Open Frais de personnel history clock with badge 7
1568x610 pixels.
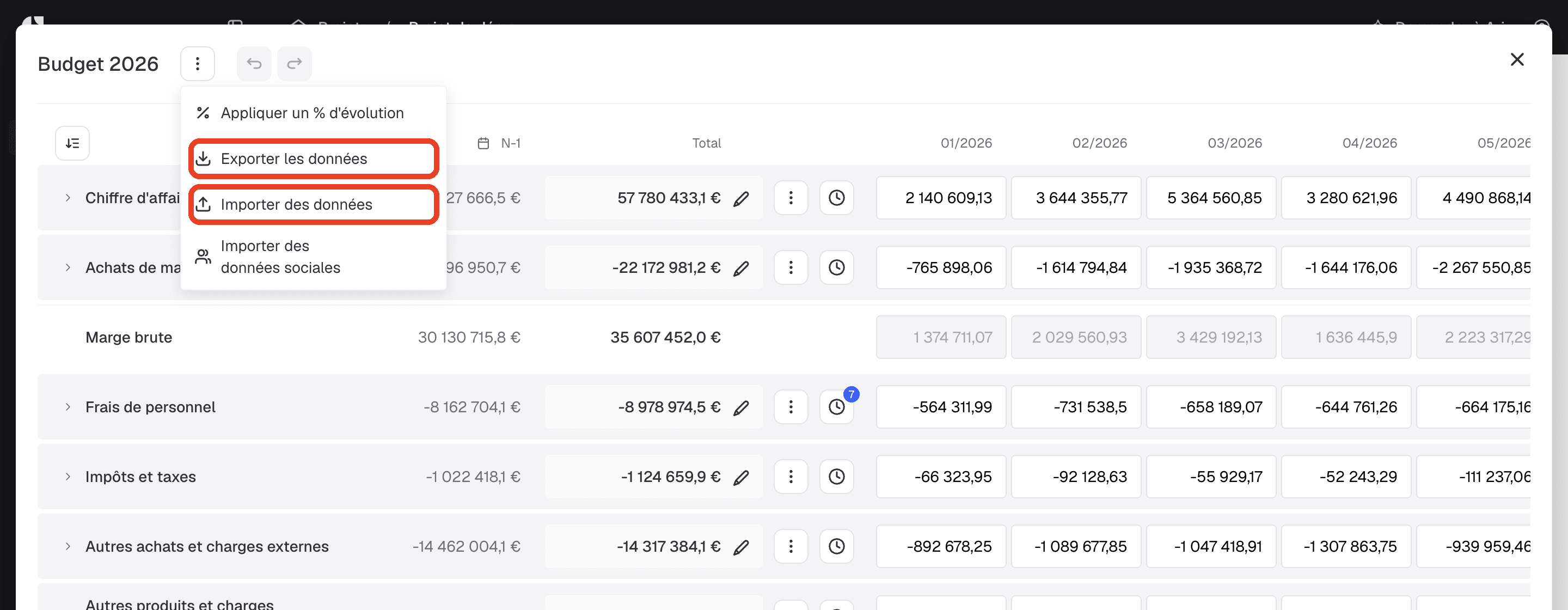836,407
